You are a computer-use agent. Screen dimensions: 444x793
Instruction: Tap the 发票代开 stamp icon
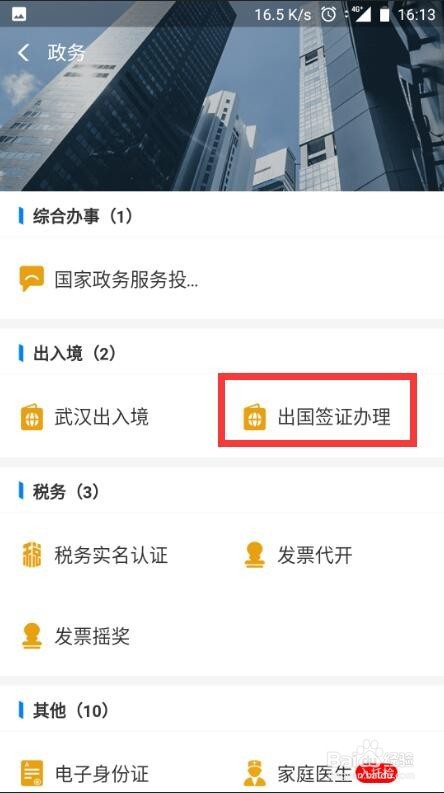254,555
